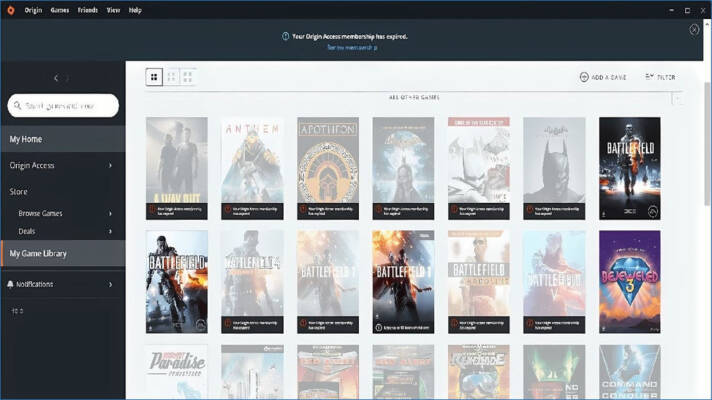
Task: Open Anthem game tile
Action: pyautogui.click(x=252, y=168)
